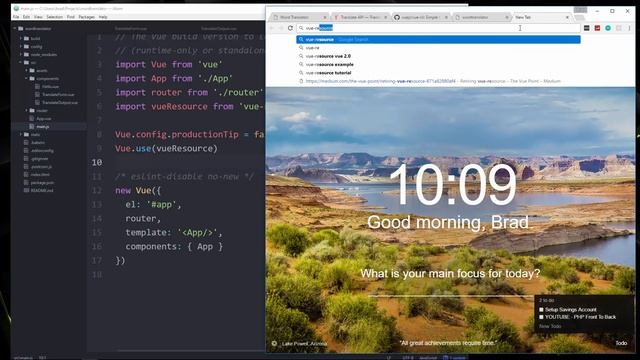The height and width of the screenshot is (360, 640).
Task: Click the green circular extension icon
Action: [608, 28]
